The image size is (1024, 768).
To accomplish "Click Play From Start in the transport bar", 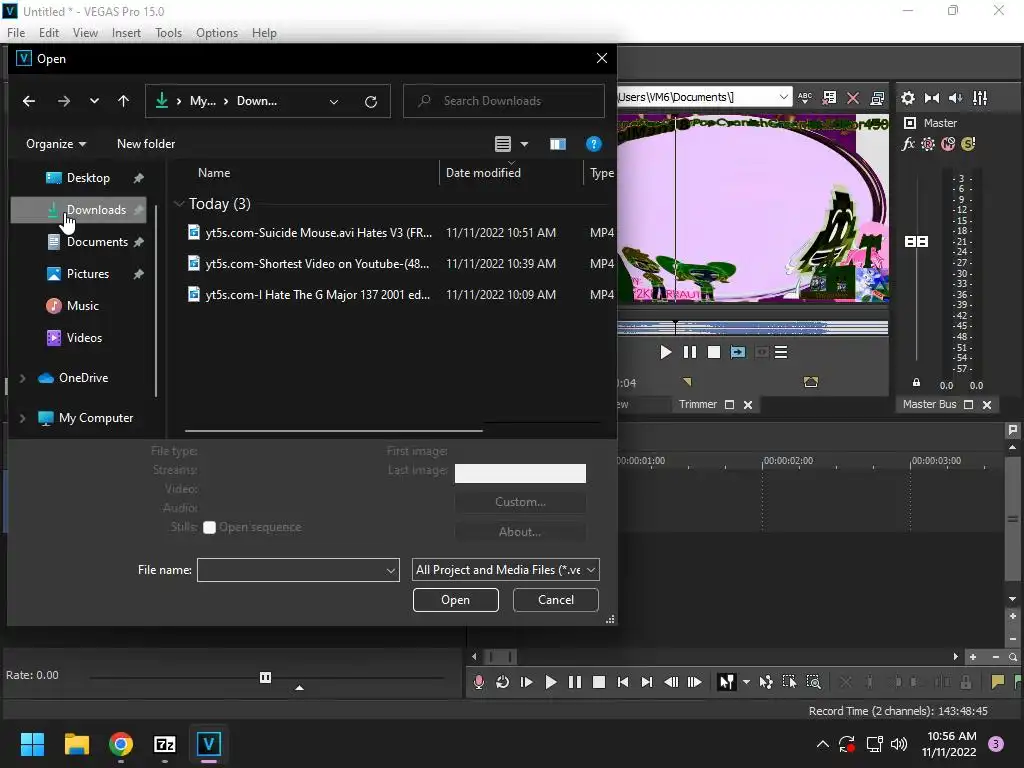I will click(x=526, y=682).
